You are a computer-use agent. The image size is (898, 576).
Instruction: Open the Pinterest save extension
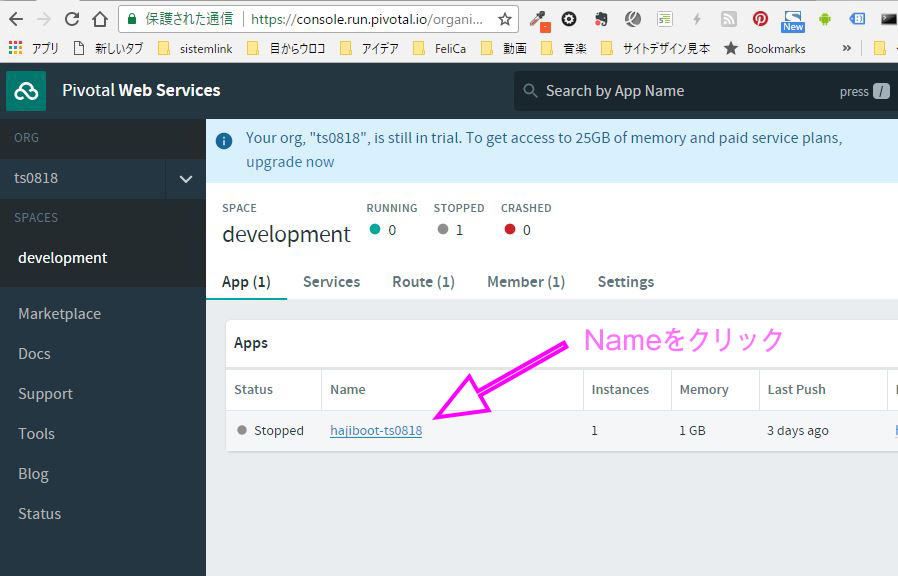click(760, 19)
